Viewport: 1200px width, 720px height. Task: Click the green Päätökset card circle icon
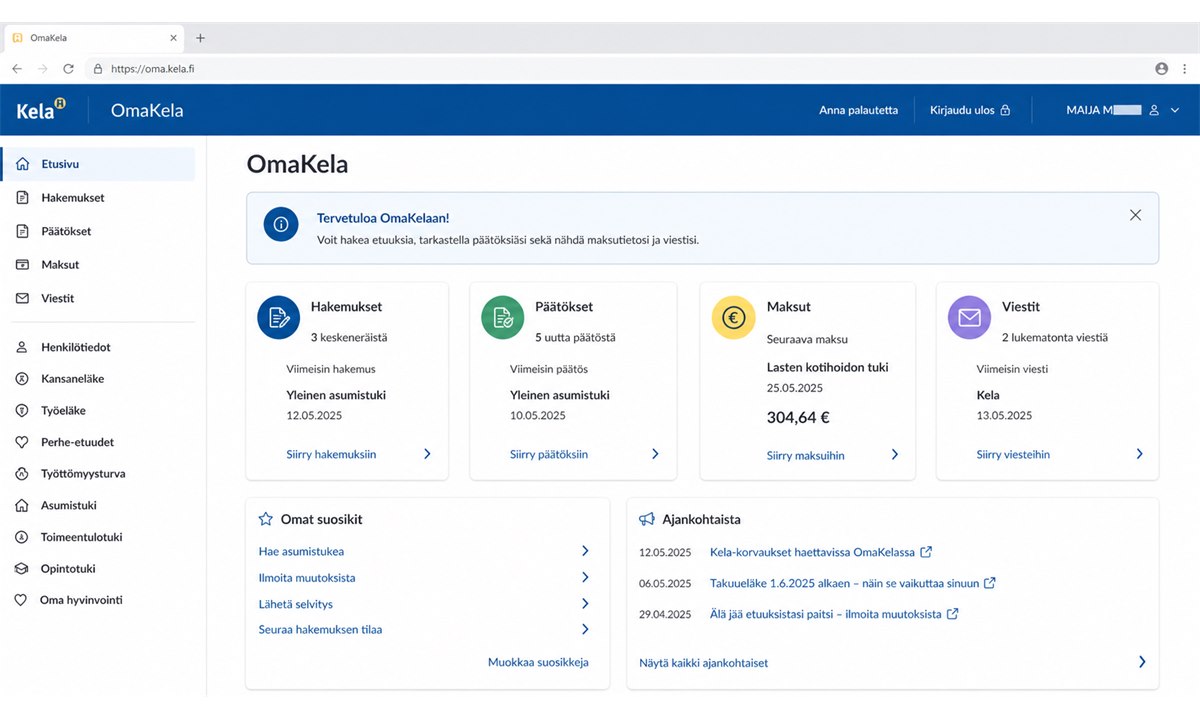pos(503,318)
